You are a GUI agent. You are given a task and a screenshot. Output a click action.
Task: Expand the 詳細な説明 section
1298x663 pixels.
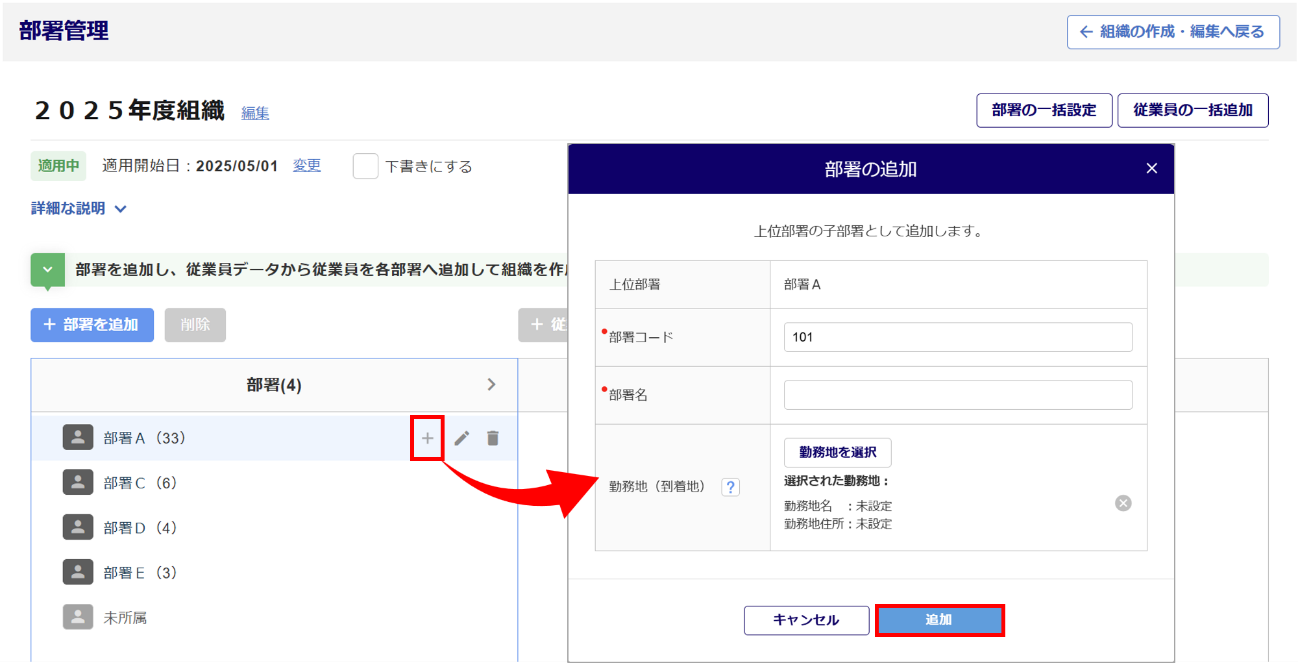coord(79,209)
